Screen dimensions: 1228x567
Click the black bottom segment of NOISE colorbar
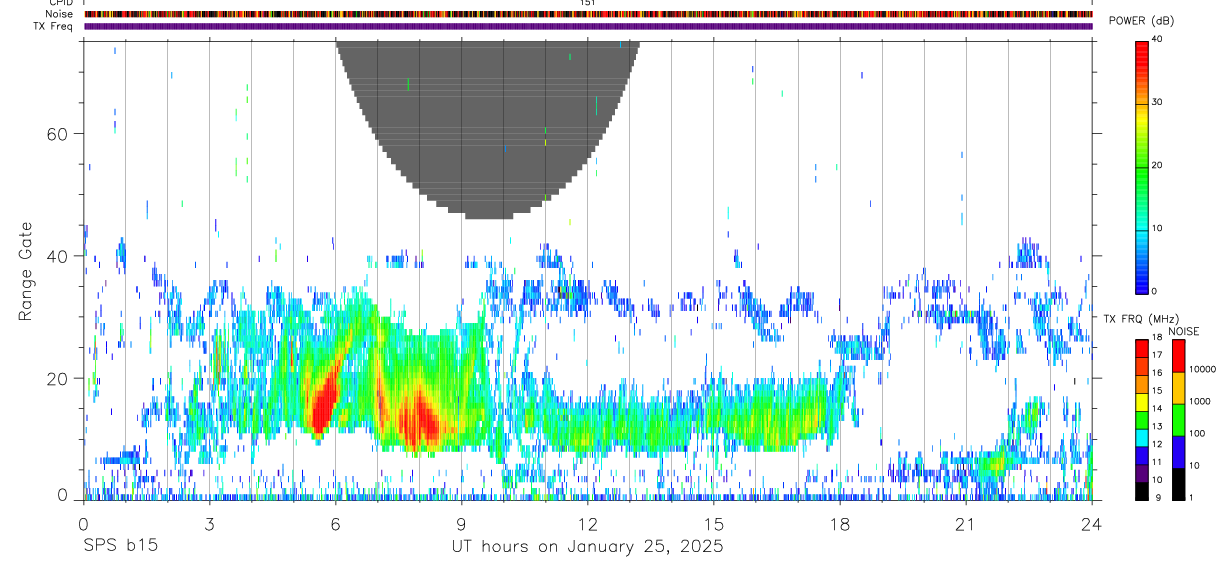click(x=1178, y=484)
